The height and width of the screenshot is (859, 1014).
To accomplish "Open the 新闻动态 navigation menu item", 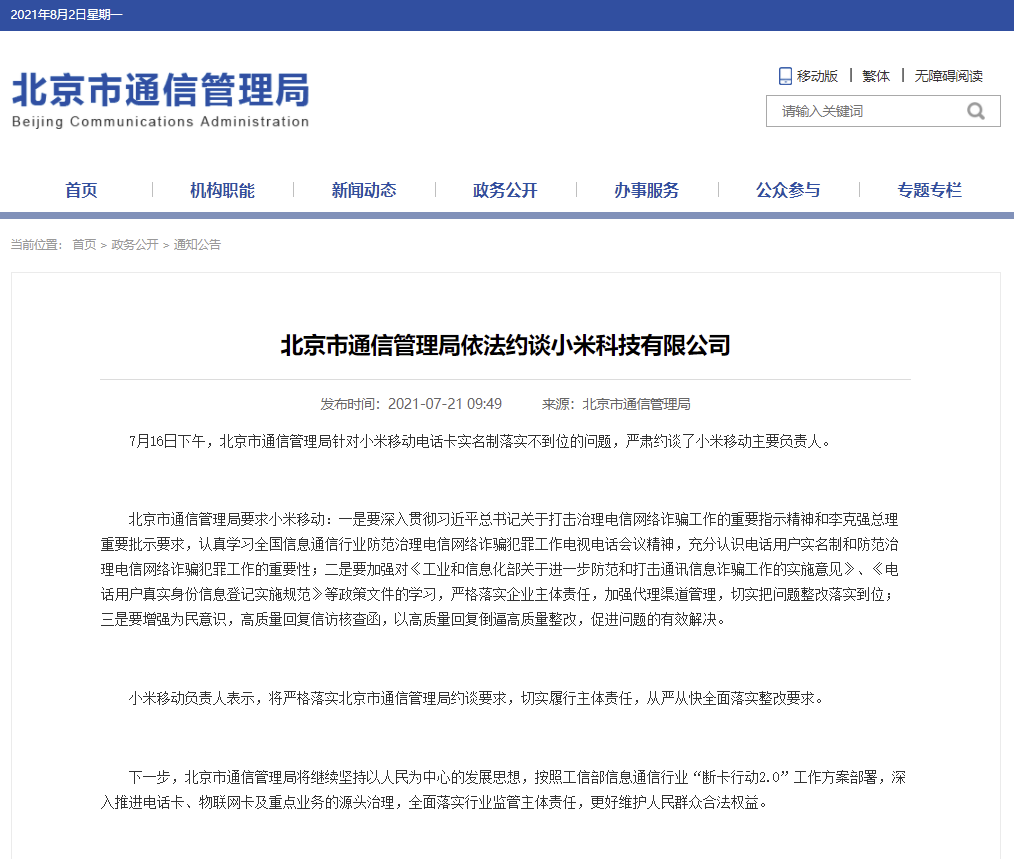I will click(364, 190).
